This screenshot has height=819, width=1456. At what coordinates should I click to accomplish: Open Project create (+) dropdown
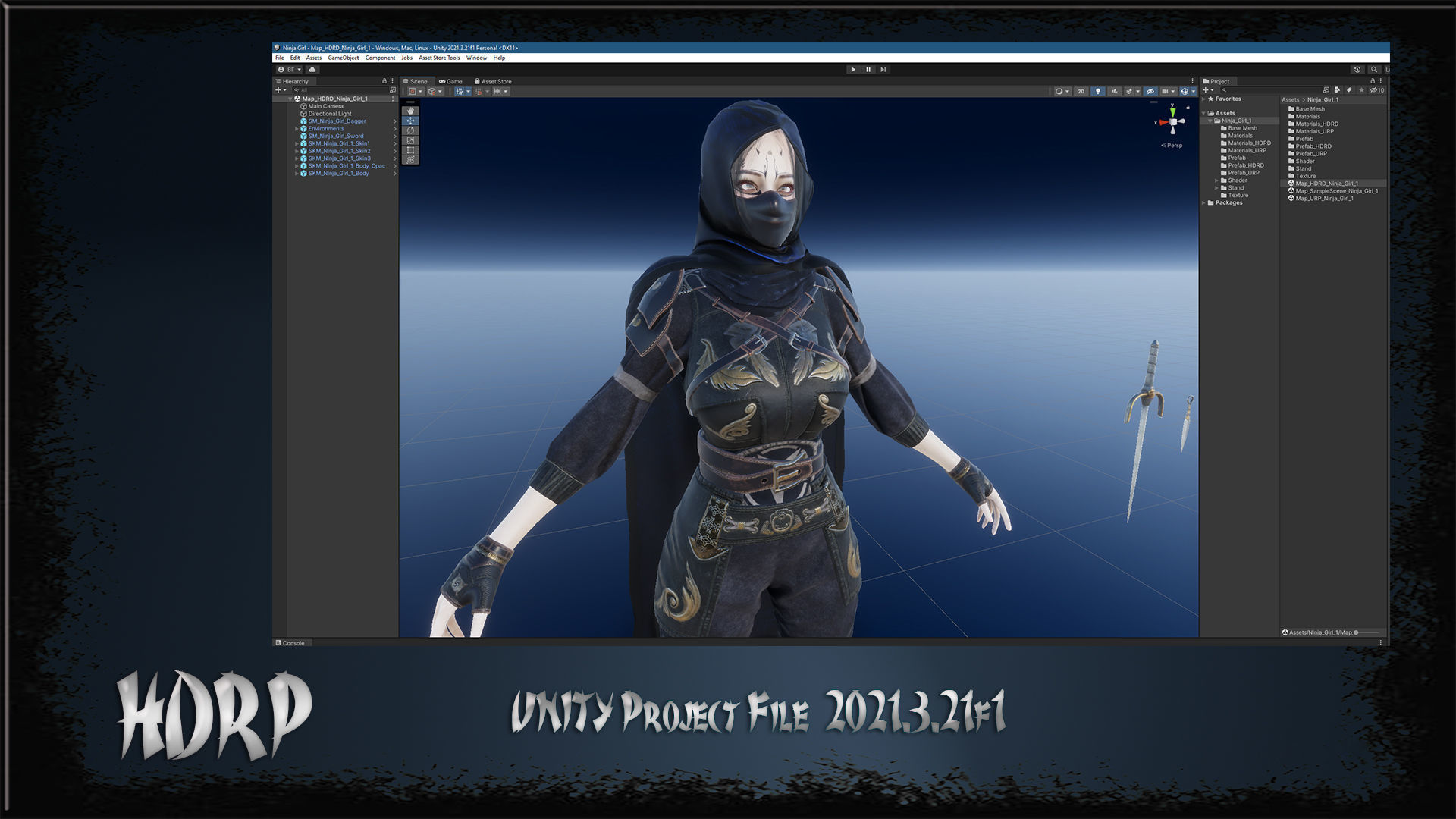click(x=1209, y=90)
